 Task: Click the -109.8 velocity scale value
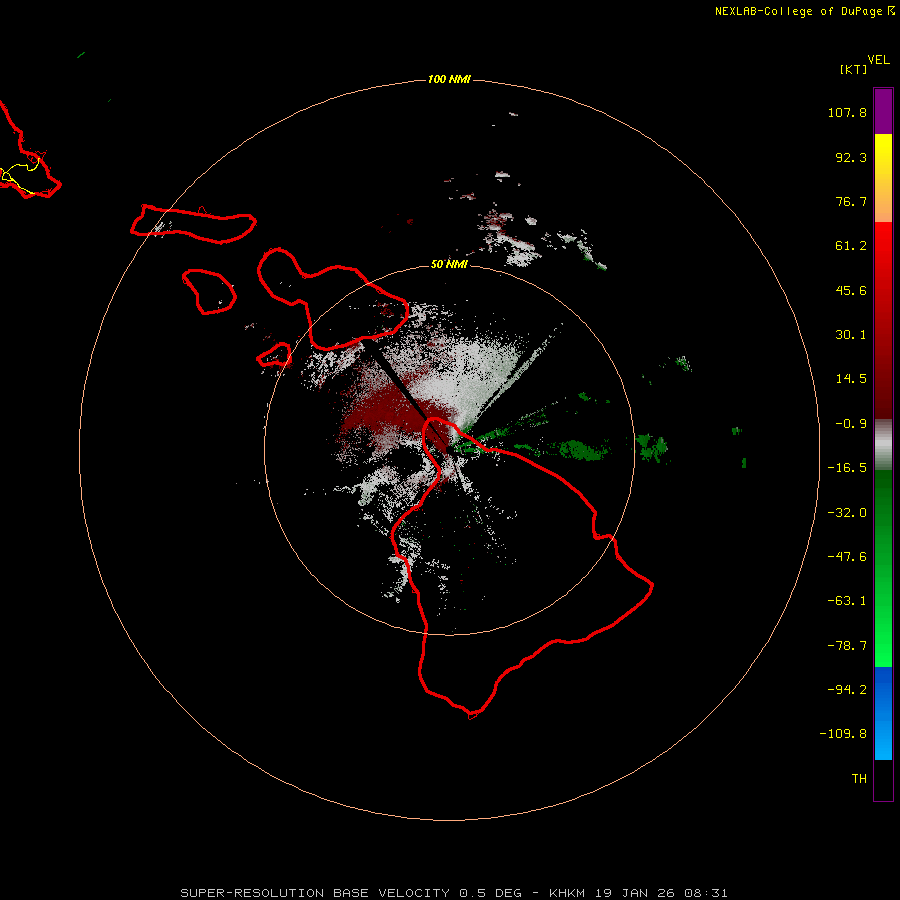[843, 734]
